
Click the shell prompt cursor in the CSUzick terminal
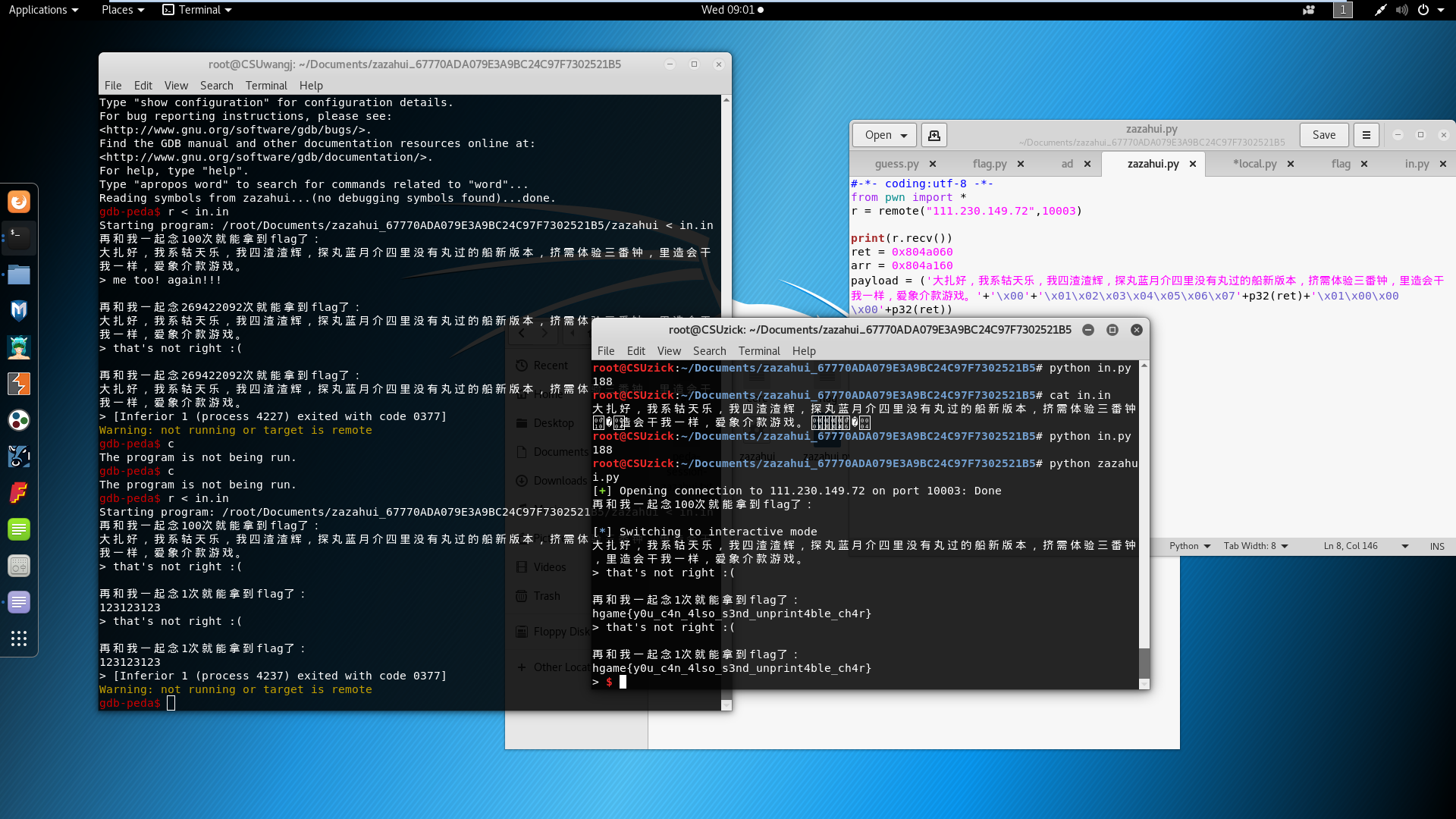pos(623,682)
